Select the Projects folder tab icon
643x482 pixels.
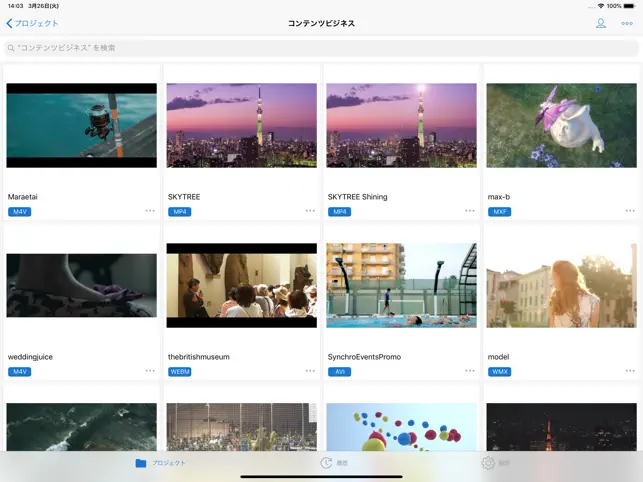pos(141,463)
